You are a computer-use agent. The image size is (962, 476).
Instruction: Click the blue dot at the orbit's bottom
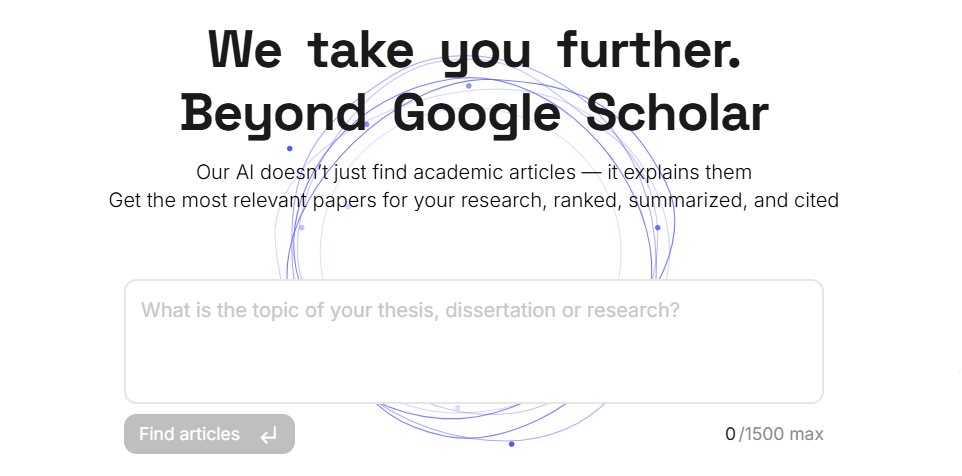(512, 444)
